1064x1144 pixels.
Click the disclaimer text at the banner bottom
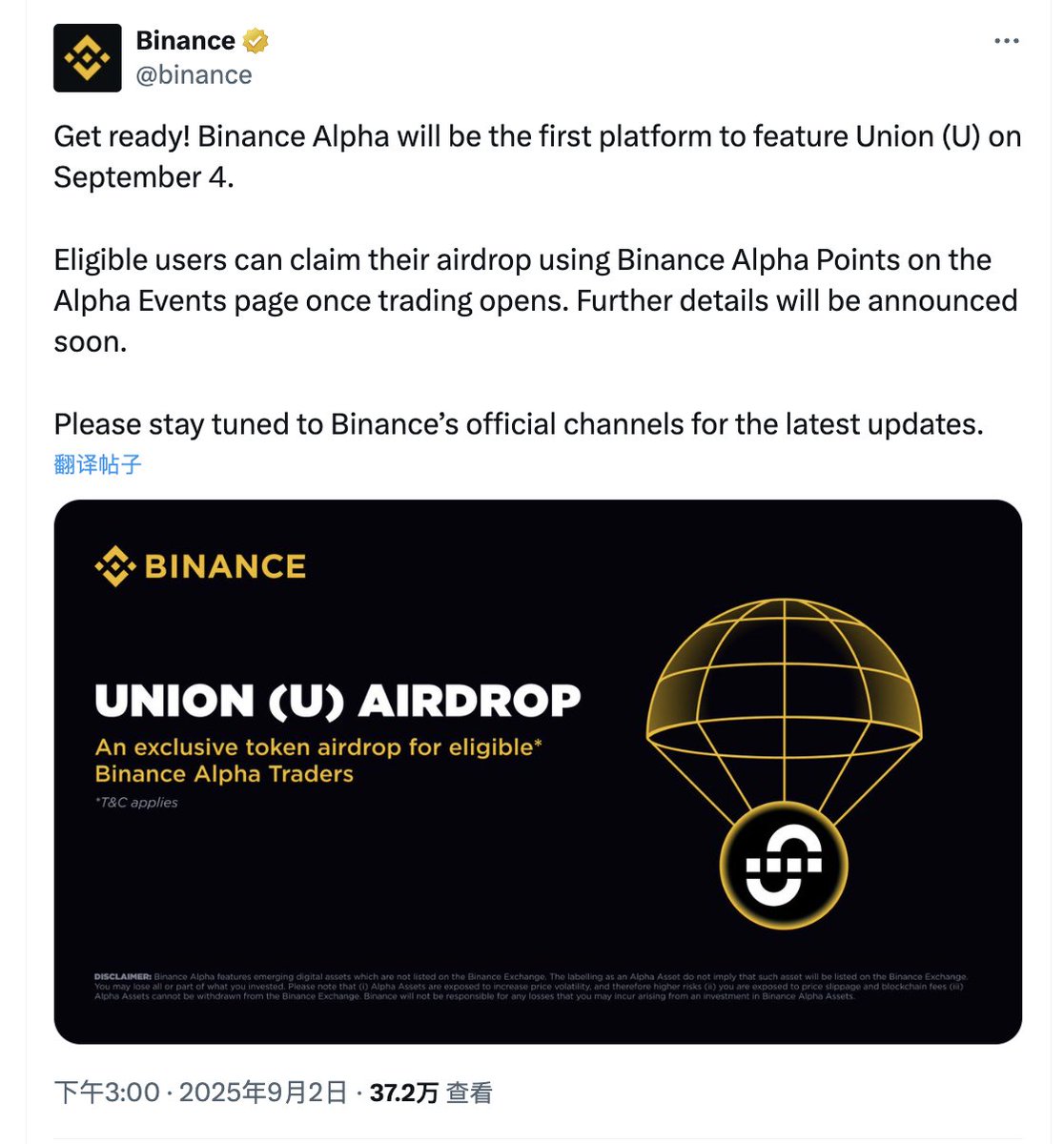click(x=531, y=987)
